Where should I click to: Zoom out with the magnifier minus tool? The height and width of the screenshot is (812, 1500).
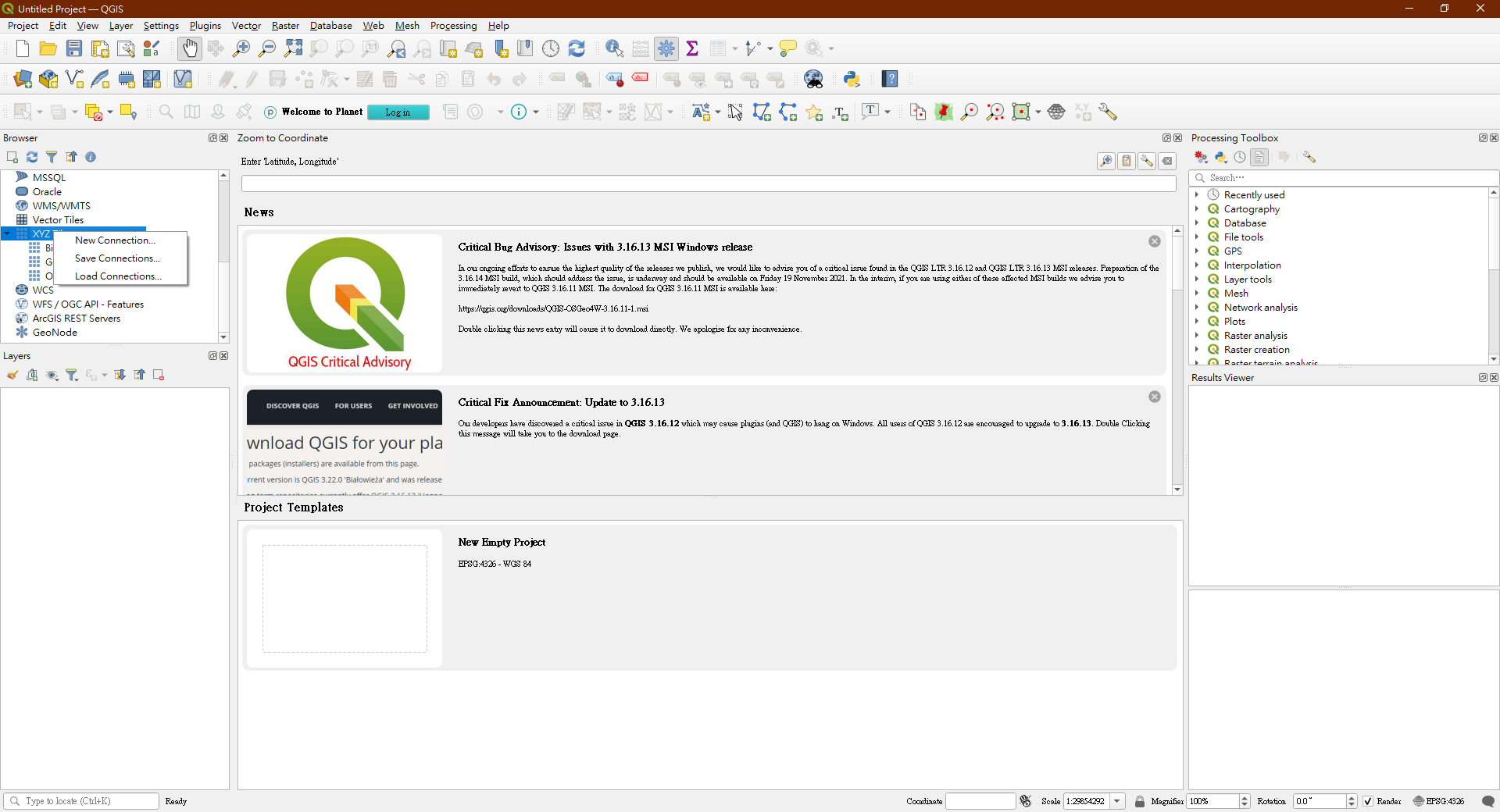(x=267, y=48)
